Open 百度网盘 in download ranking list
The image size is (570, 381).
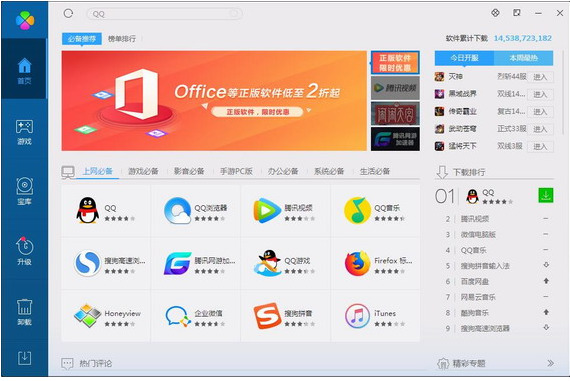click(475, 281)
